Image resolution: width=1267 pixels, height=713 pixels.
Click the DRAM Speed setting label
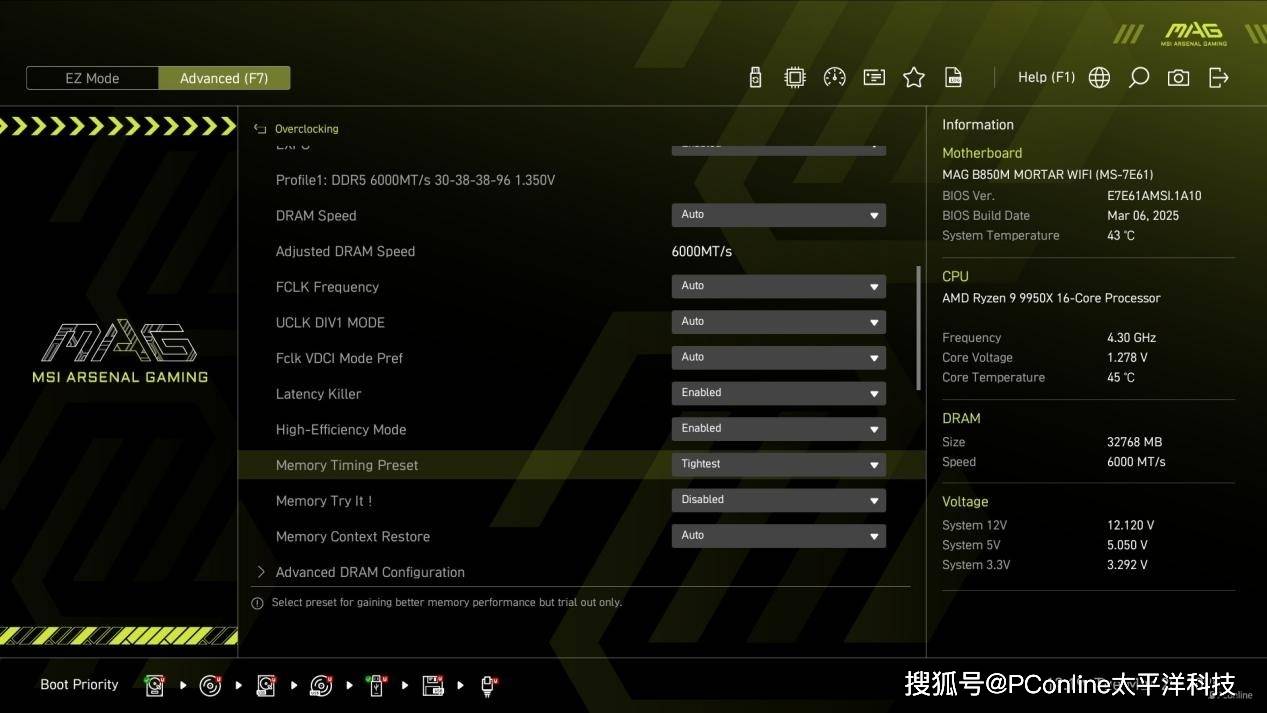tap(316, 216)
